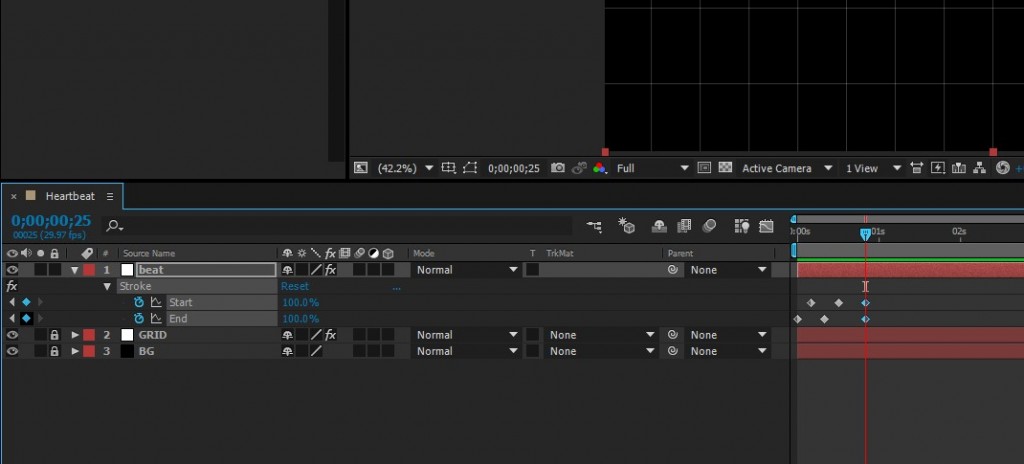Image resolution: width=1024 pixels, height=464 pixels.
Task: Unlock the GRID layer
Action: pyautogui.click(x=54, y=335)
